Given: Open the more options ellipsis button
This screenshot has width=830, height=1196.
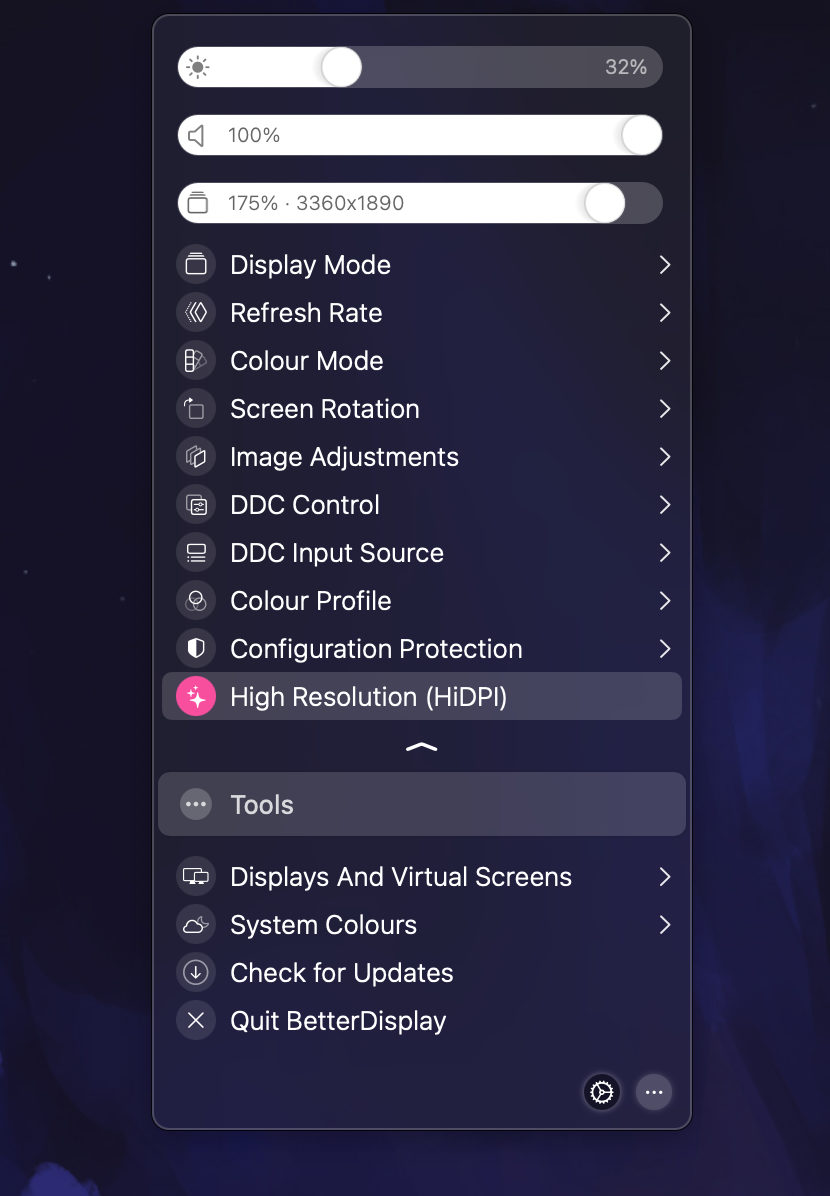Looking at the screenshot, I should coord(654,1093).
